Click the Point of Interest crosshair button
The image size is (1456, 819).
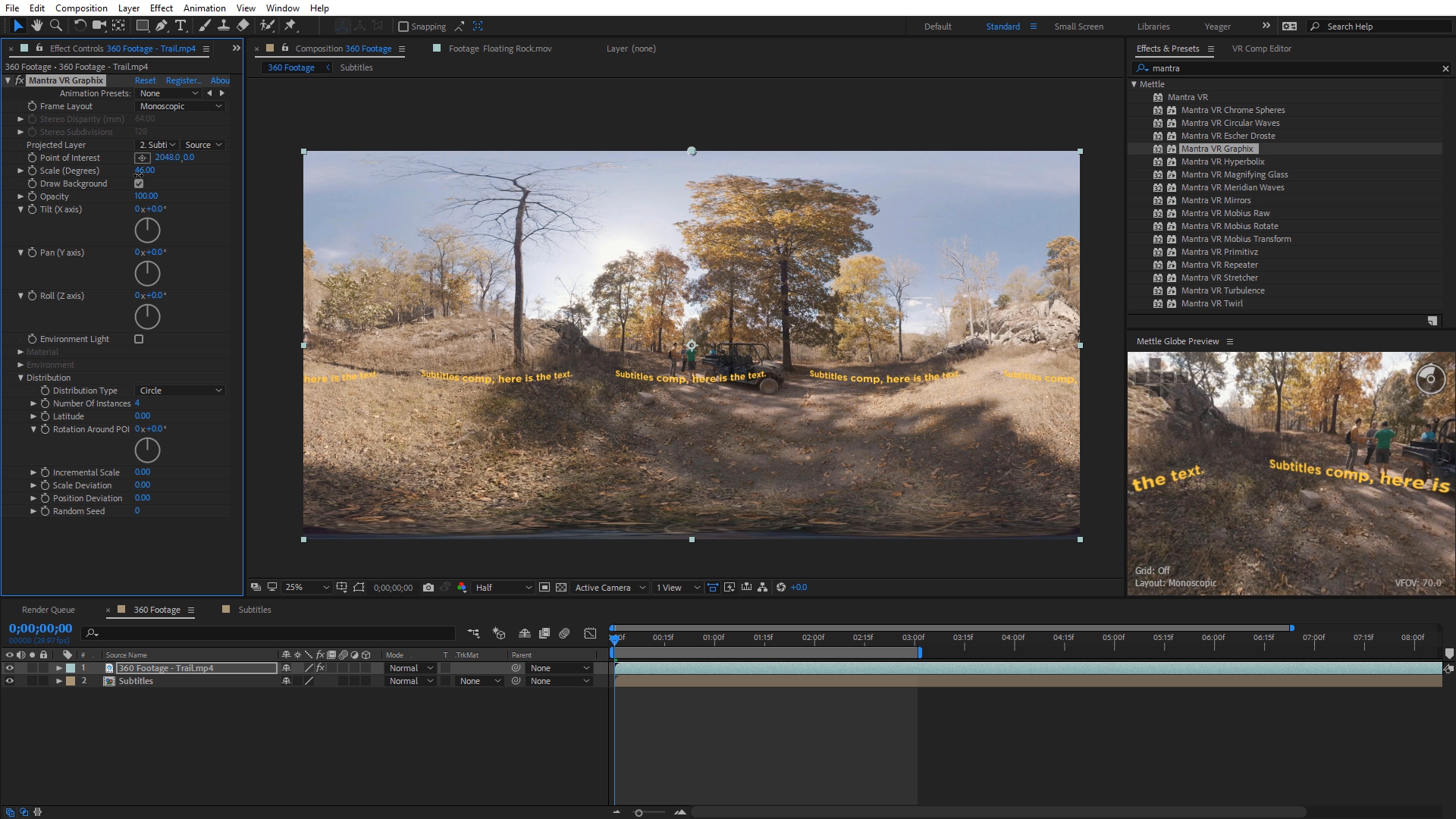pyautogui.click(x=143, y=158)
